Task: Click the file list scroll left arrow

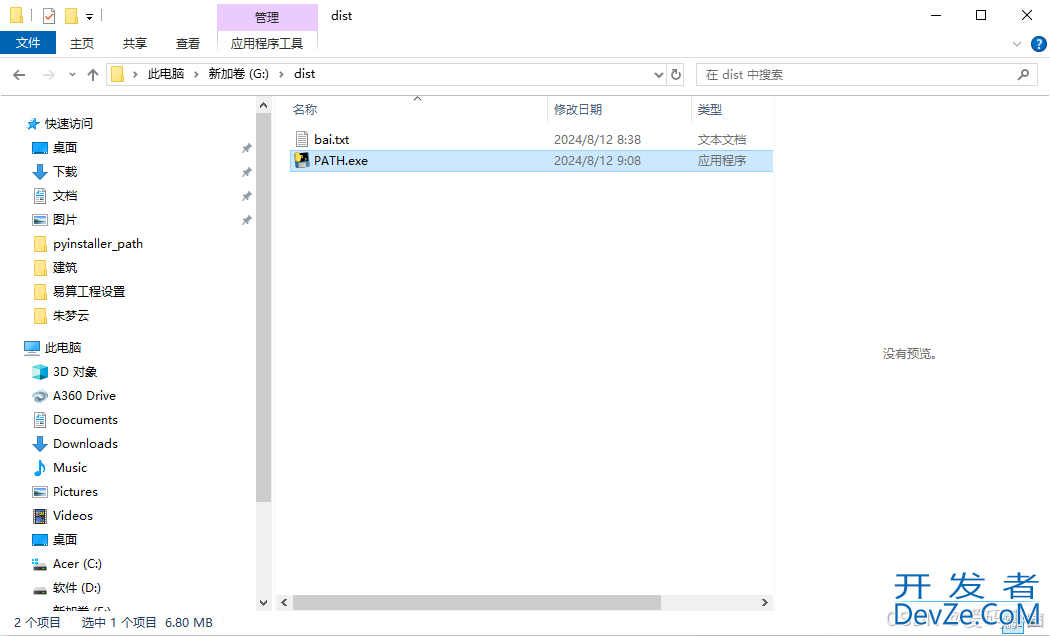Action: 285,603
